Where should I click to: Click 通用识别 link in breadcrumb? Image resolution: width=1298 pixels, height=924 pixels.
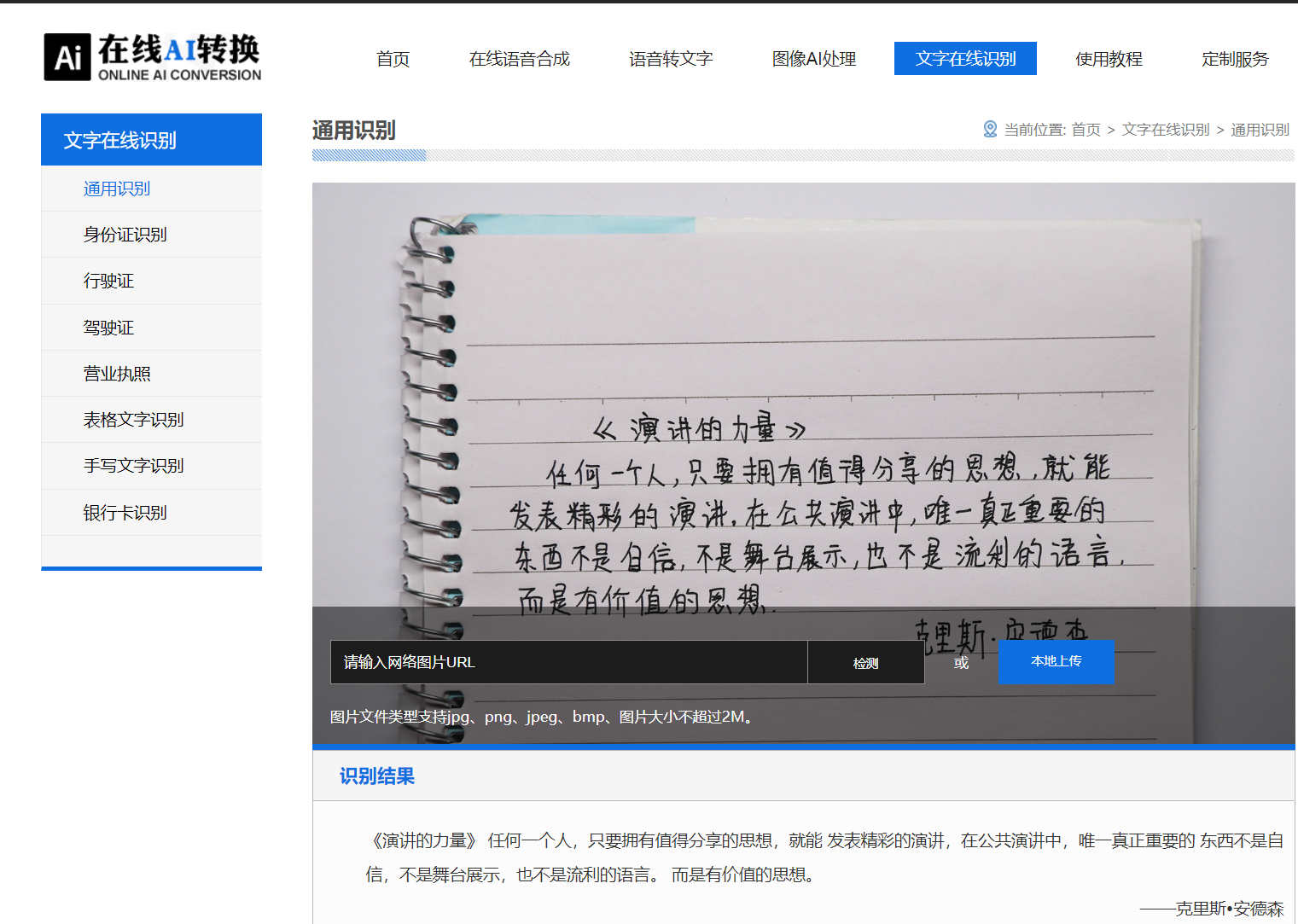[x=1260, y=130]
